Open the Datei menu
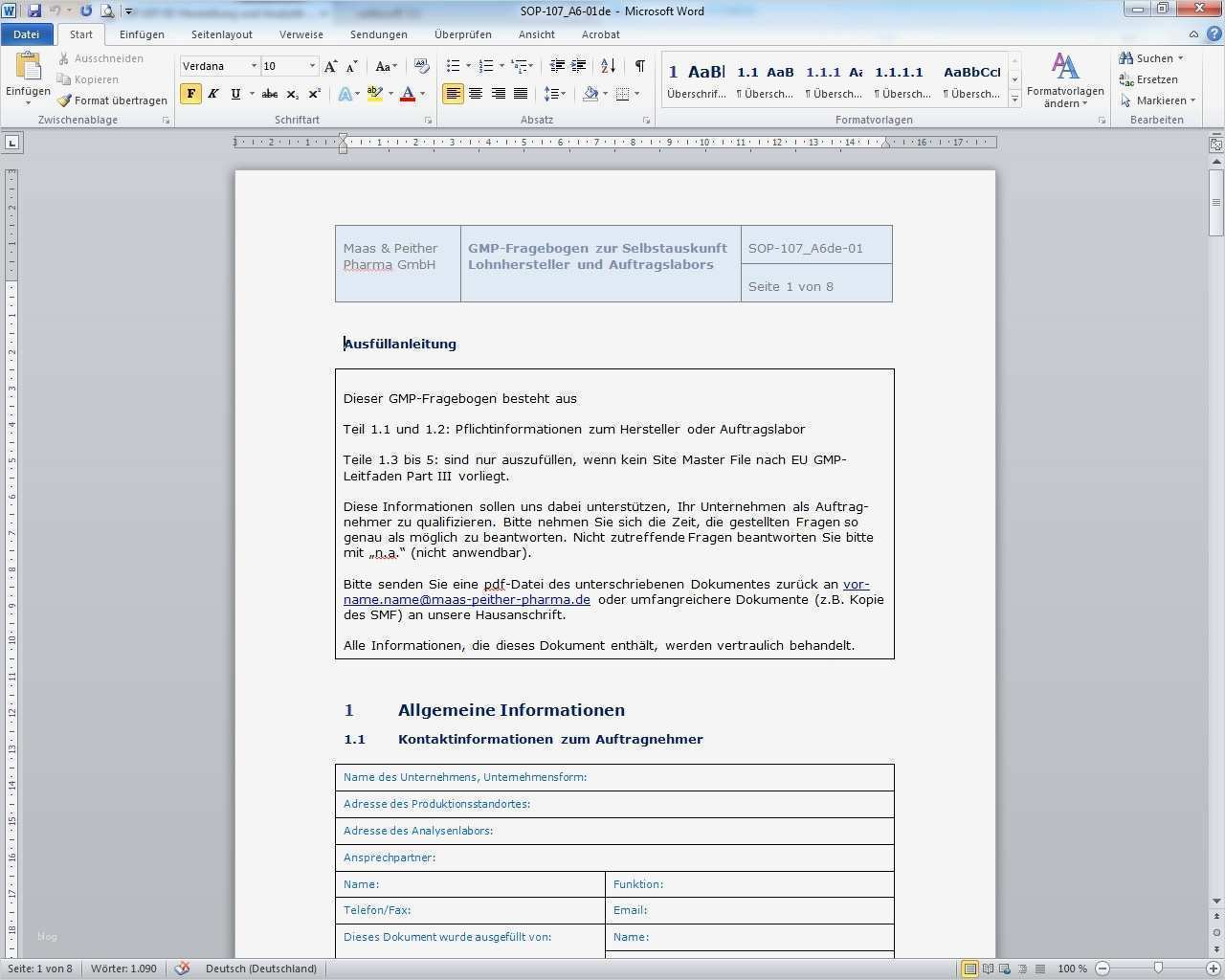The height and width of the screenshot is (980, 1225). click(27, 33)
